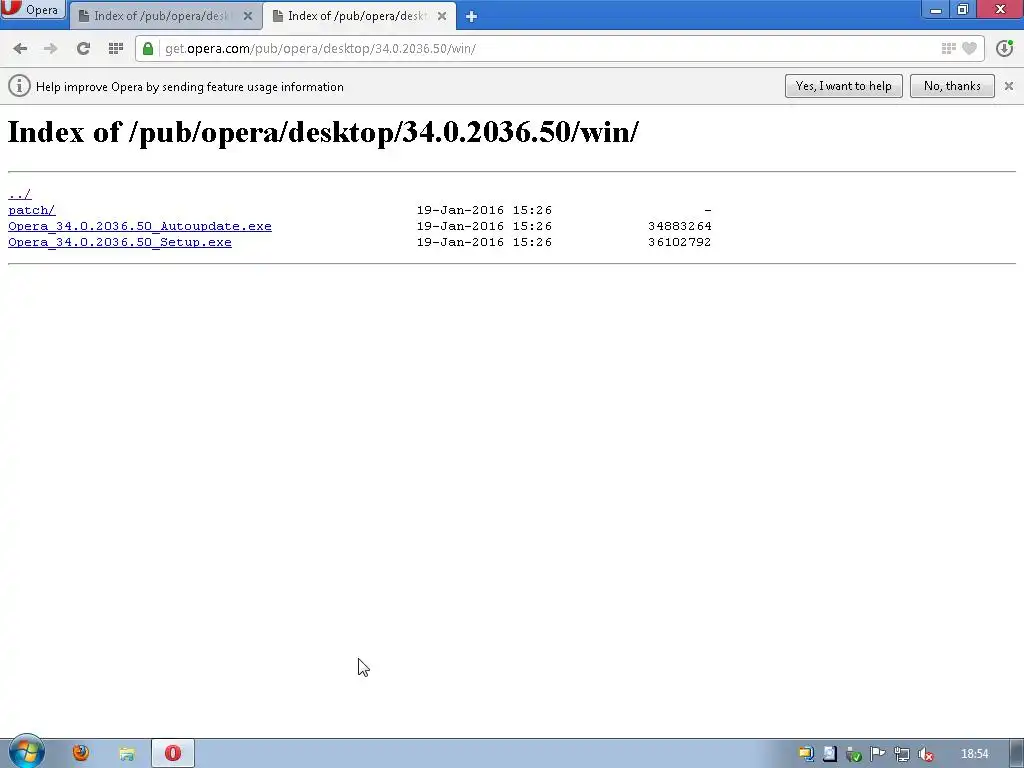This screenshot has width=1024, height=768.
Task: Select file size 36102792
Action: 679,242
